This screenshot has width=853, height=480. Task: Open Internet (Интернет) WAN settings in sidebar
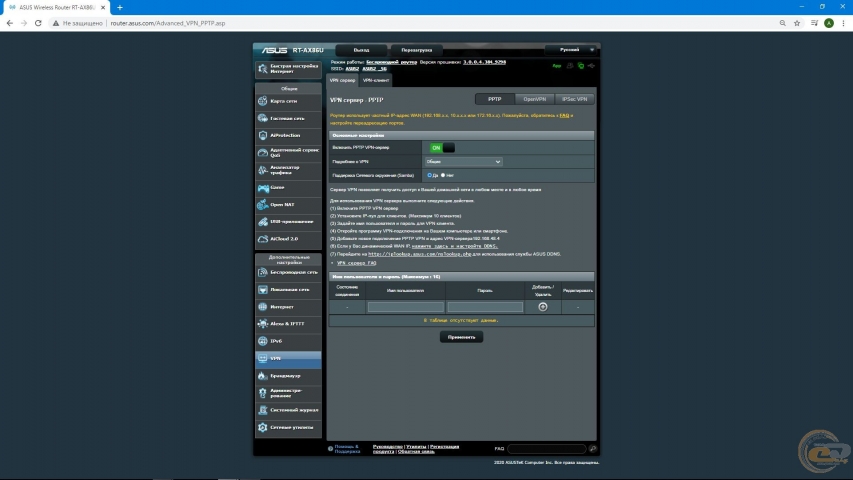(x=288, y=307)
